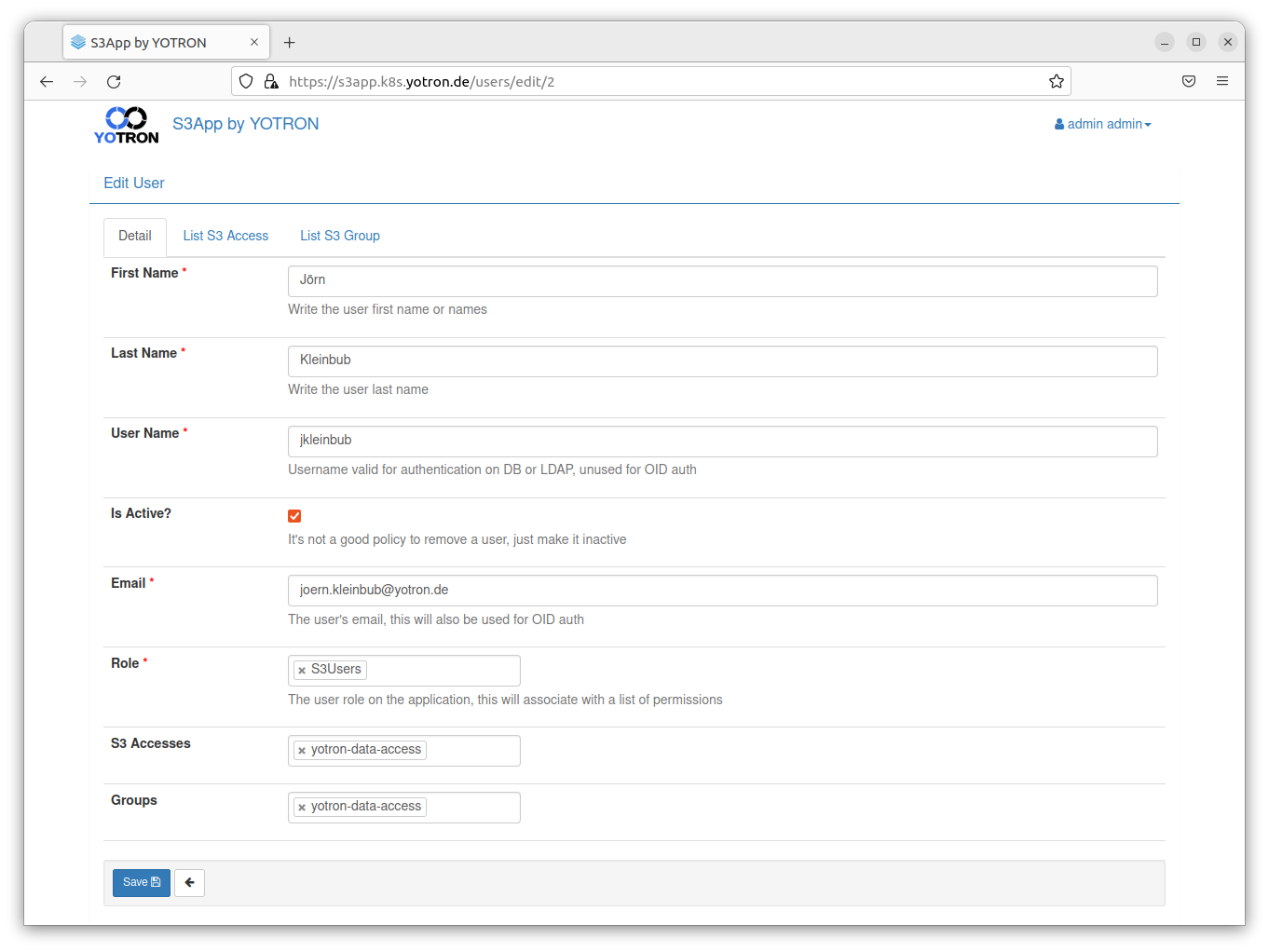
Task: Close the S3App by YOTRON tab
Action: [254, 43]
